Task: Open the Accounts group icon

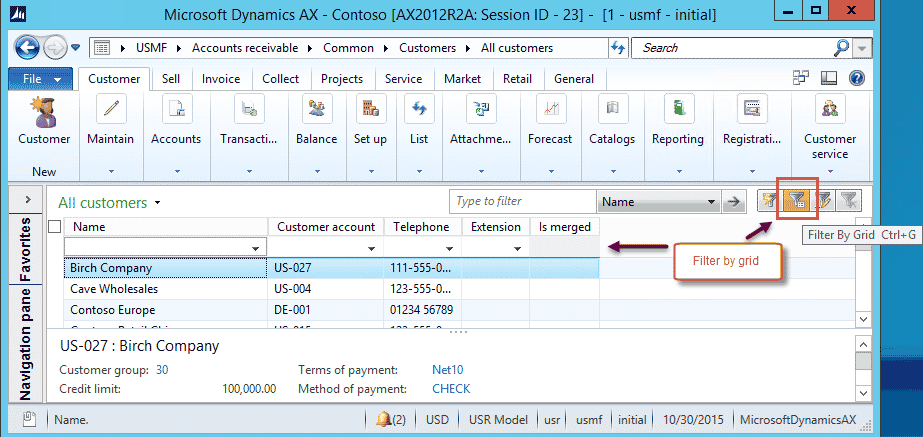Action: pos(176,108)
